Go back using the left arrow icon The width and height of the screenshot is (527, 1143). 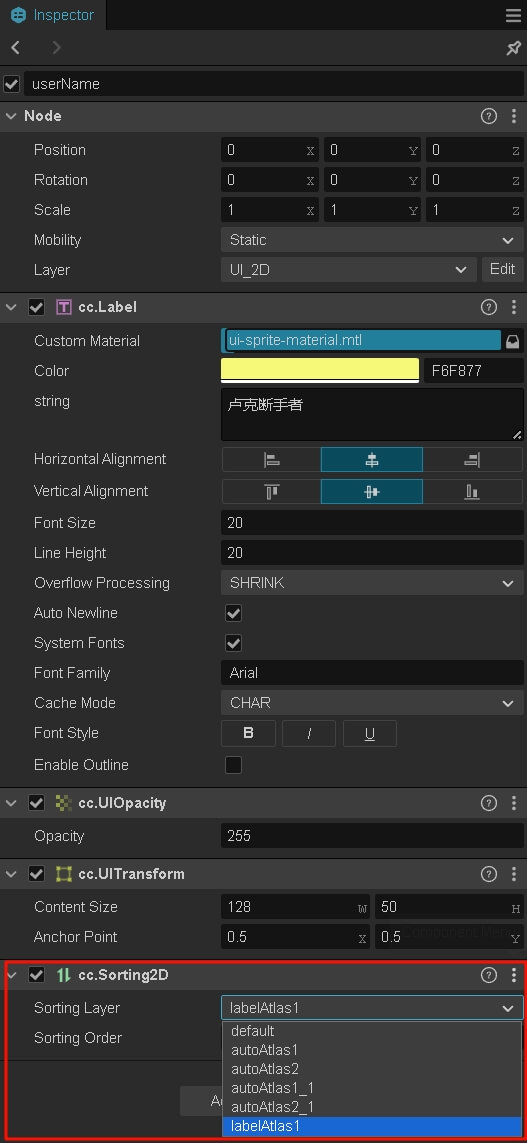(15, 48)
